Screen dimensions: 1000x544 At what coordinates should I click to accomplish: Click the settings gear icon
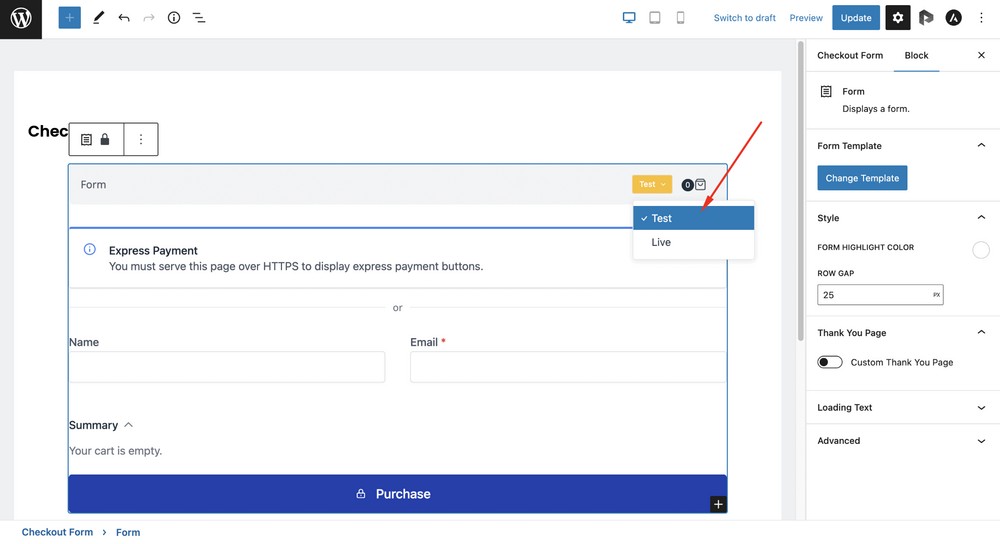(x=898, y=18)
